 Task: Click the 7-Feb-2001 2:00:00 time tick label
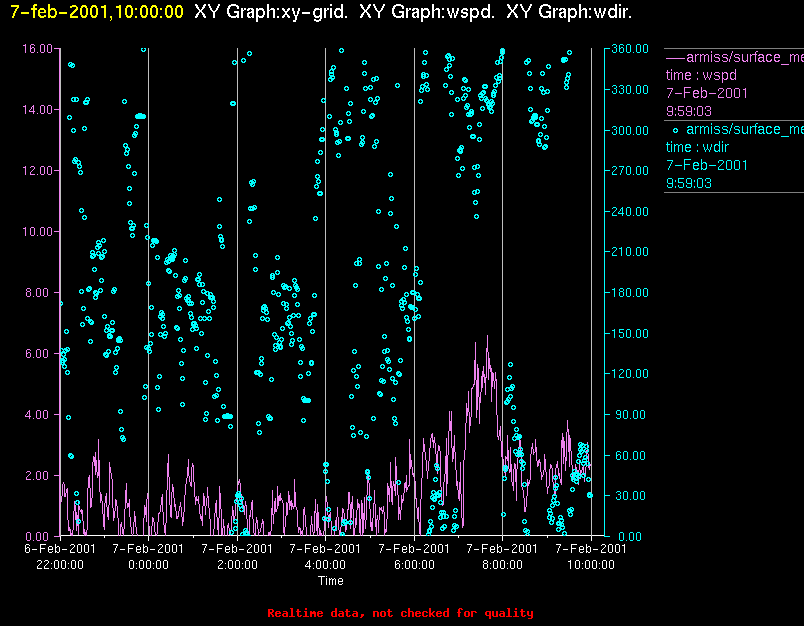[237, 557]
